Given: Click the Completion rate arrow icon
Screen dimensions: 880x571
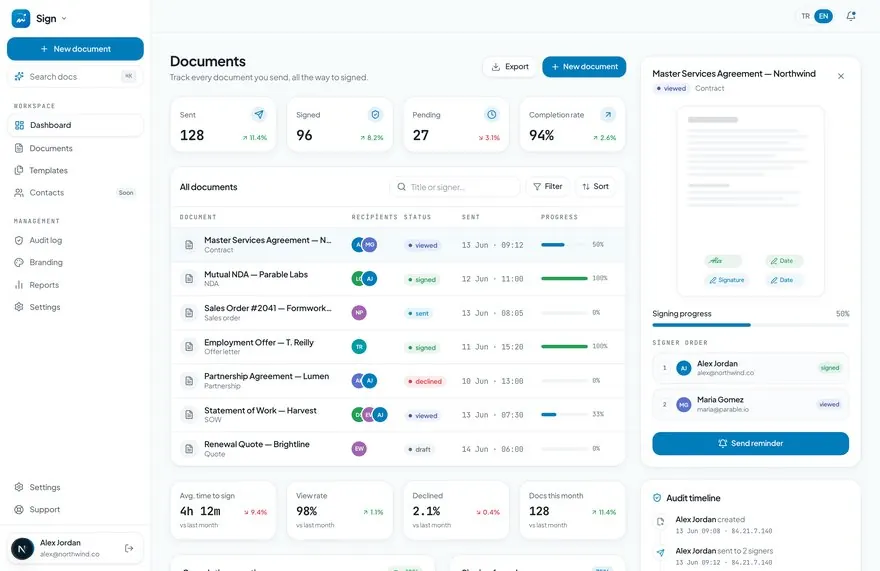Looking at the screenshot, I should (608, 115).
